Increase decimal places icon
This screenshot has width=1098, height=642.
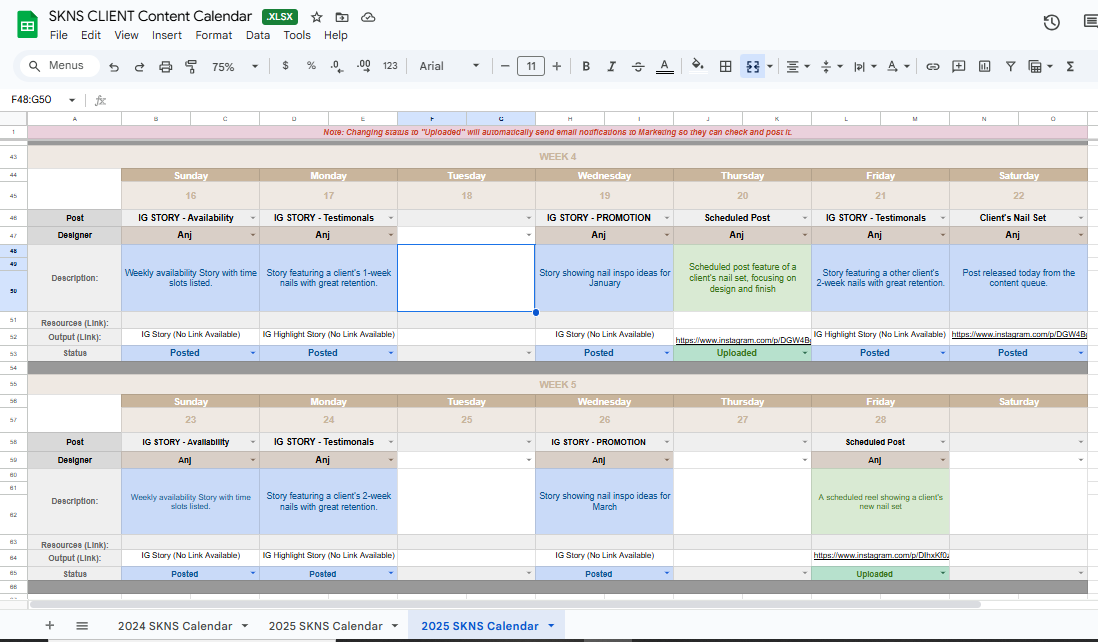(x=363, y=66)
